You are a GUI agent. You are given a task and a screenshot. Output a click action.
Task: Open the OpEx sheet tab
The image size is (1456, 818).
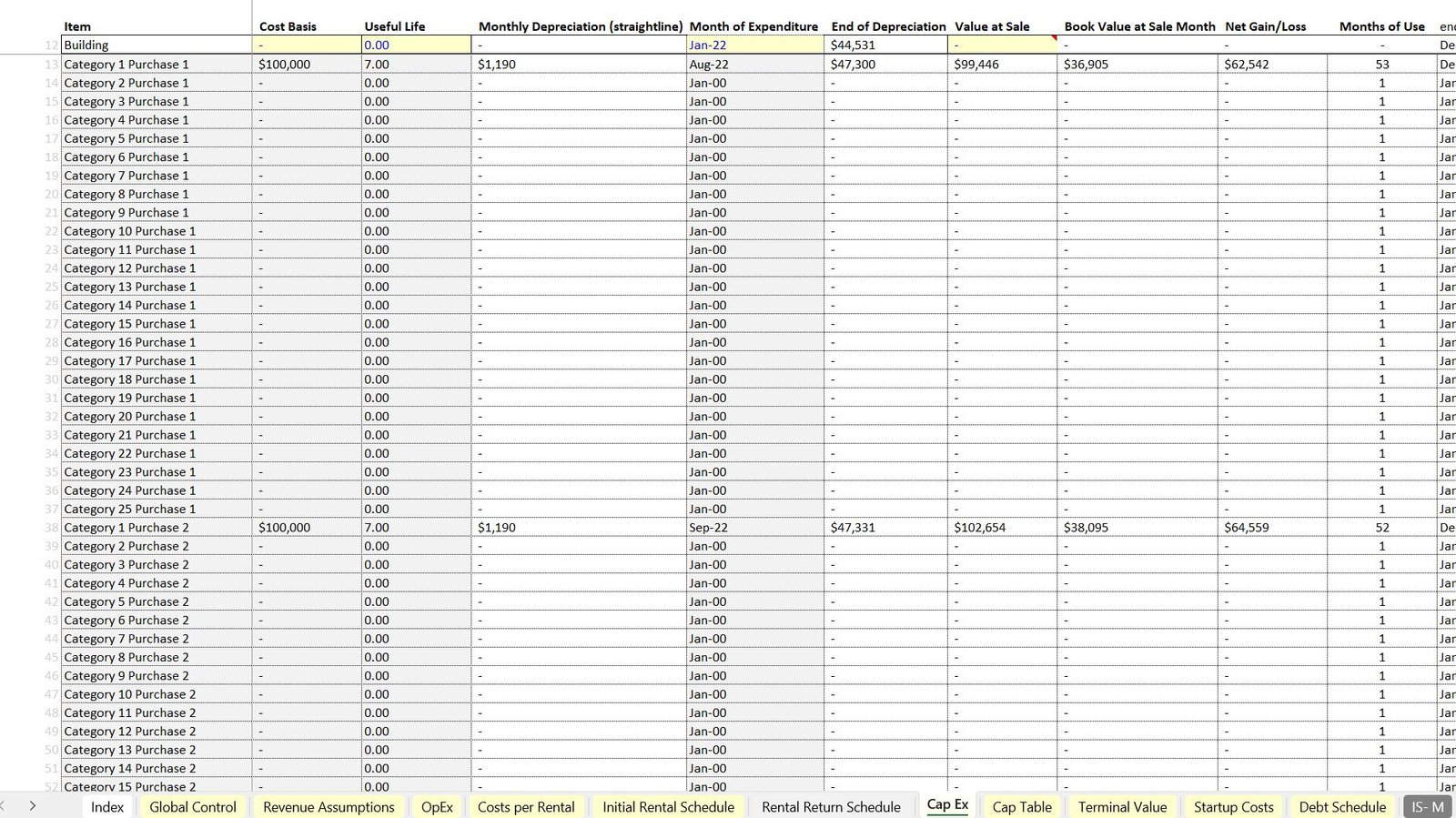[437, 807]
